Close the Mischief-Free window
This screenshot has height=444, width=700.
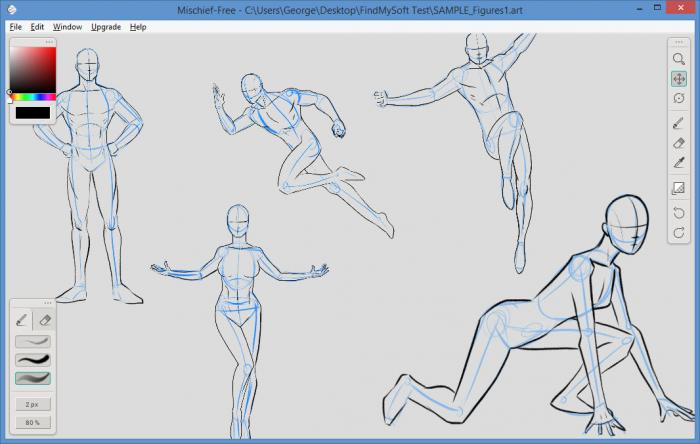tap(681, 8)
